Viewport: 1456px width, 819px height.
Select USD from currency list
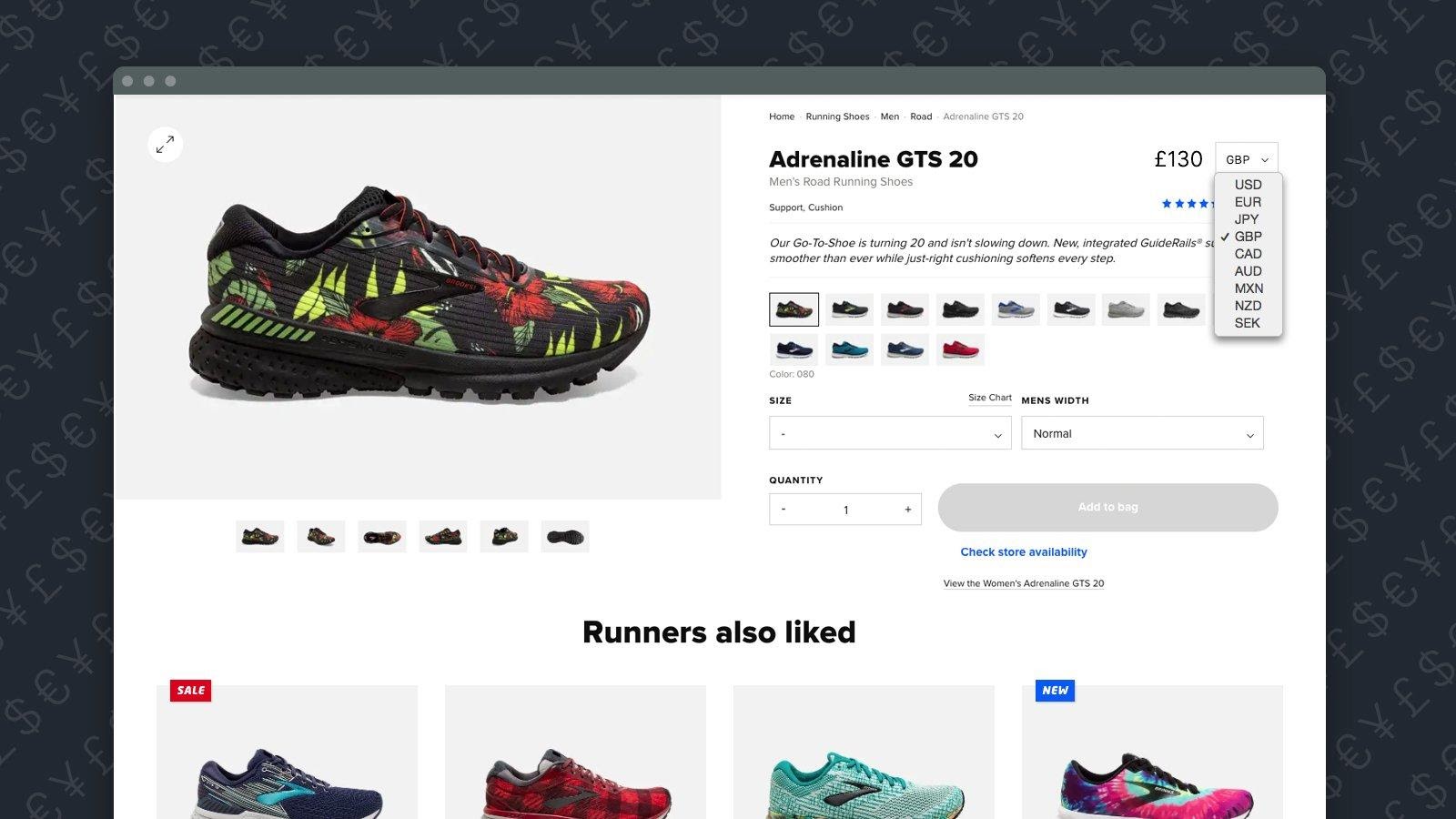coord(1248,185)
